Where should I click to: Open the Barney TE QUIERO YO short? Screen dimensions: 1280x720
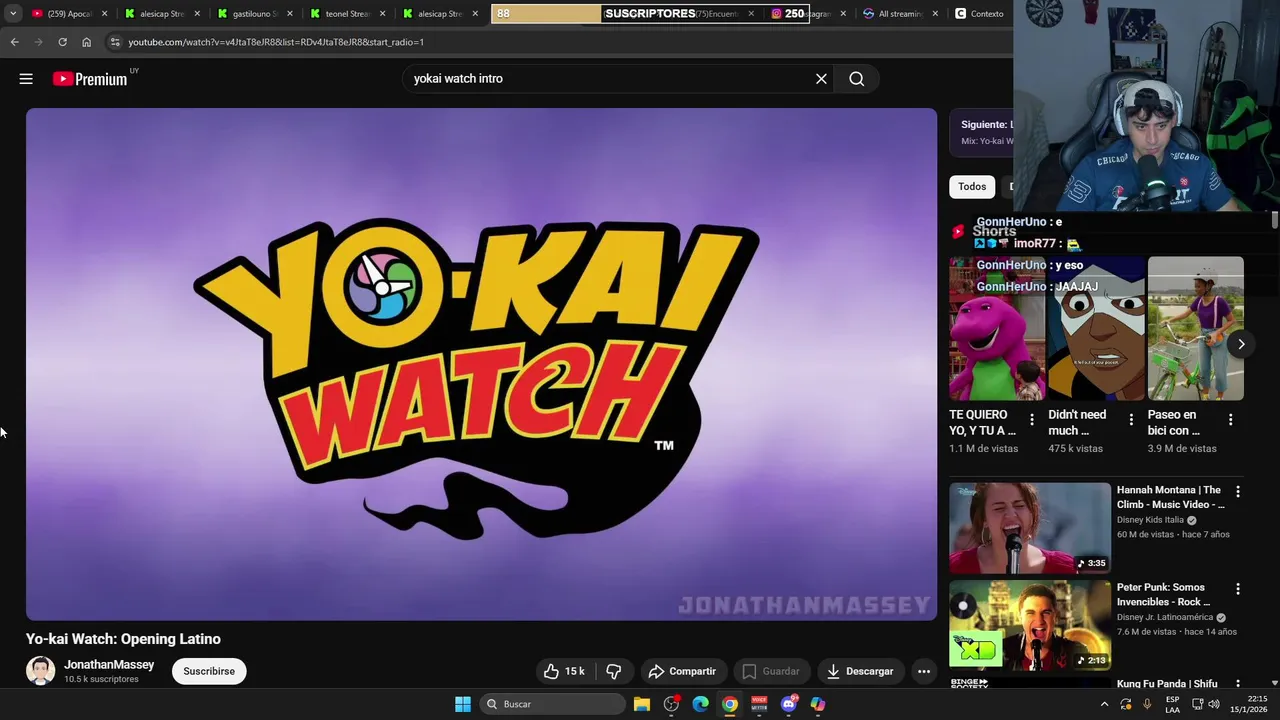(x=997, y=329)
